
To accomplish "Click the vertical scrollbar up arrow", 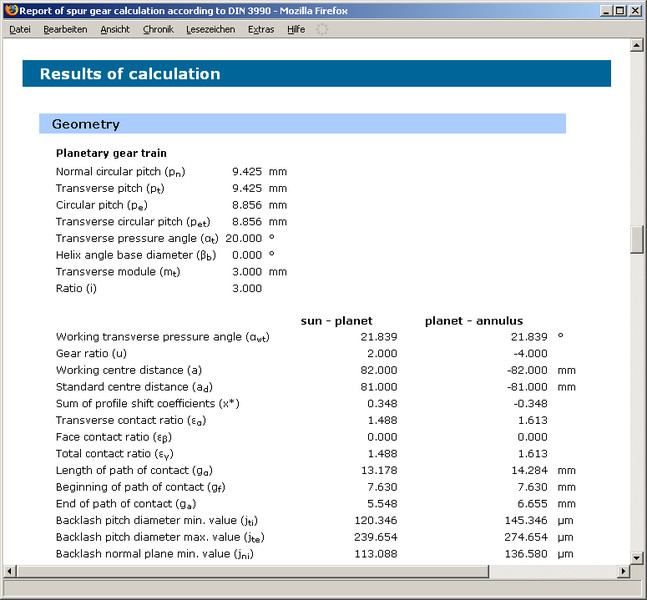I will (x=637, y=47).
